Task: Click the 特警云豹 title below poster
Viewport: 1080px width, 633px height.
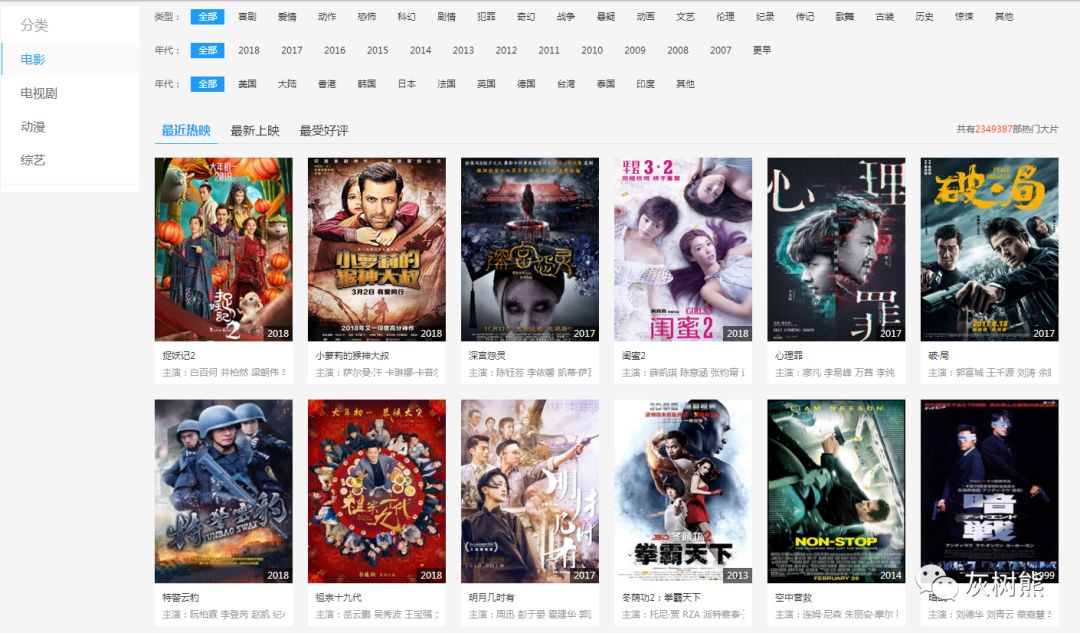Action: [180, 597]
